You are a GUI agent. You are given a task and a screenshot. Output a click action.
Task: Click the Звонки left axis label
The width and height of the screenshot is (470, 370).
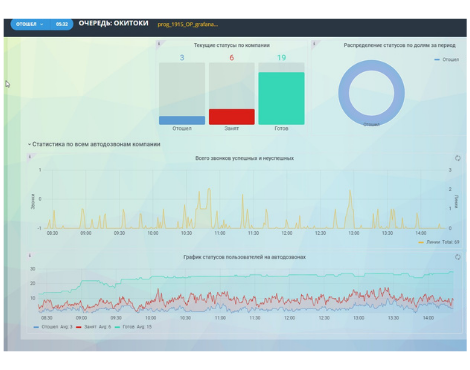coord(33,202)
